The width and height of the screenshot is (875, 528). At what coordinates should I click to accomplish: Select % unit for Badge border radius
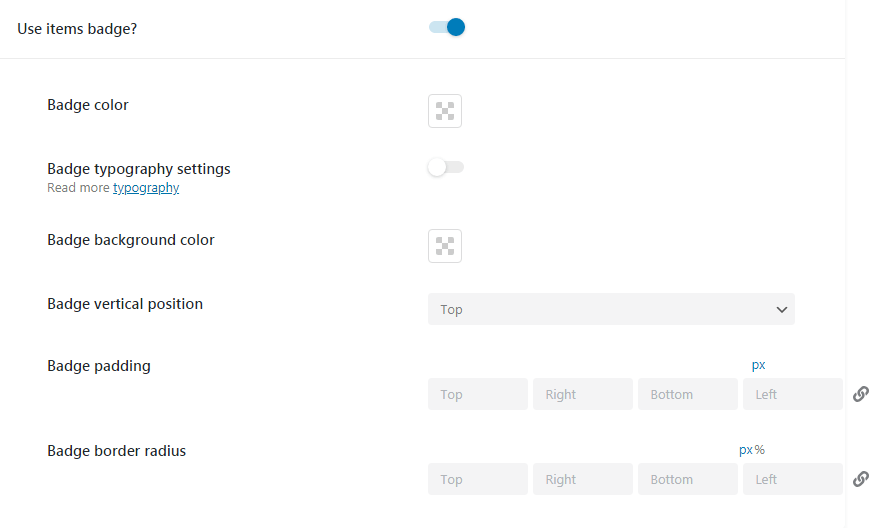(x=759, y=450)
